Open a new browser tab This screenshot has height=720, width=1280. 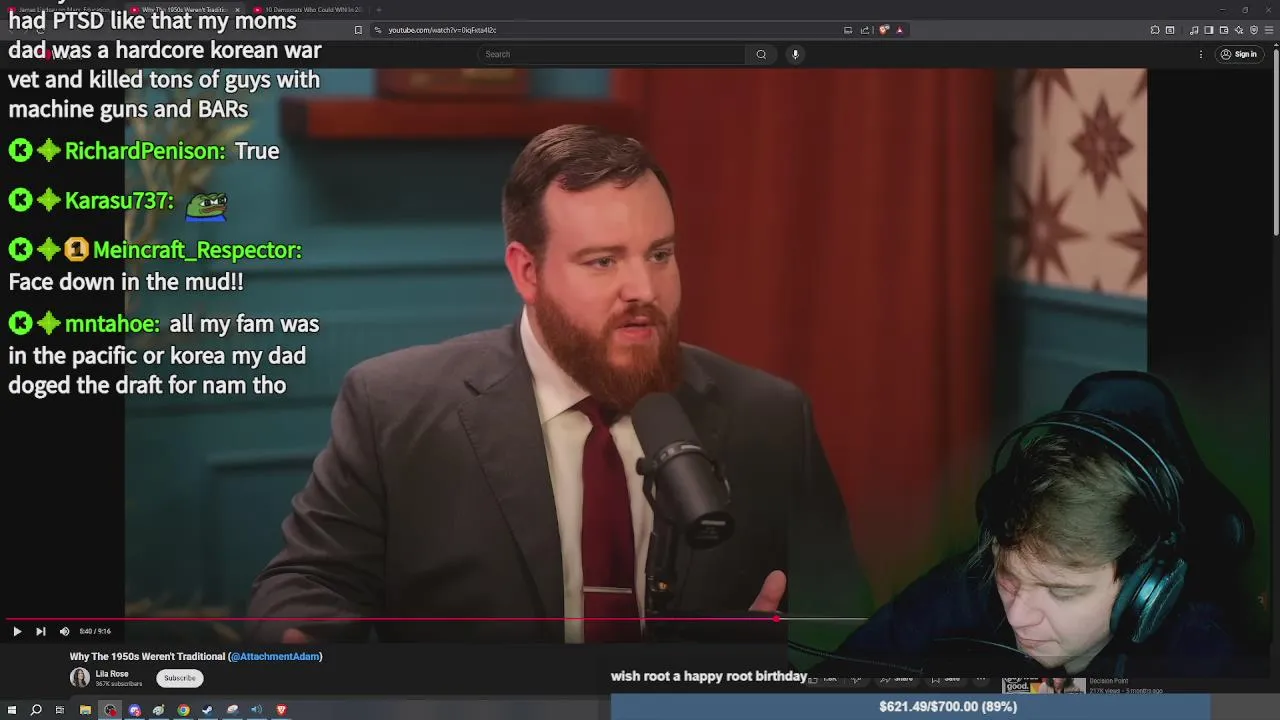pyautogui.click(x=379, y=10)
